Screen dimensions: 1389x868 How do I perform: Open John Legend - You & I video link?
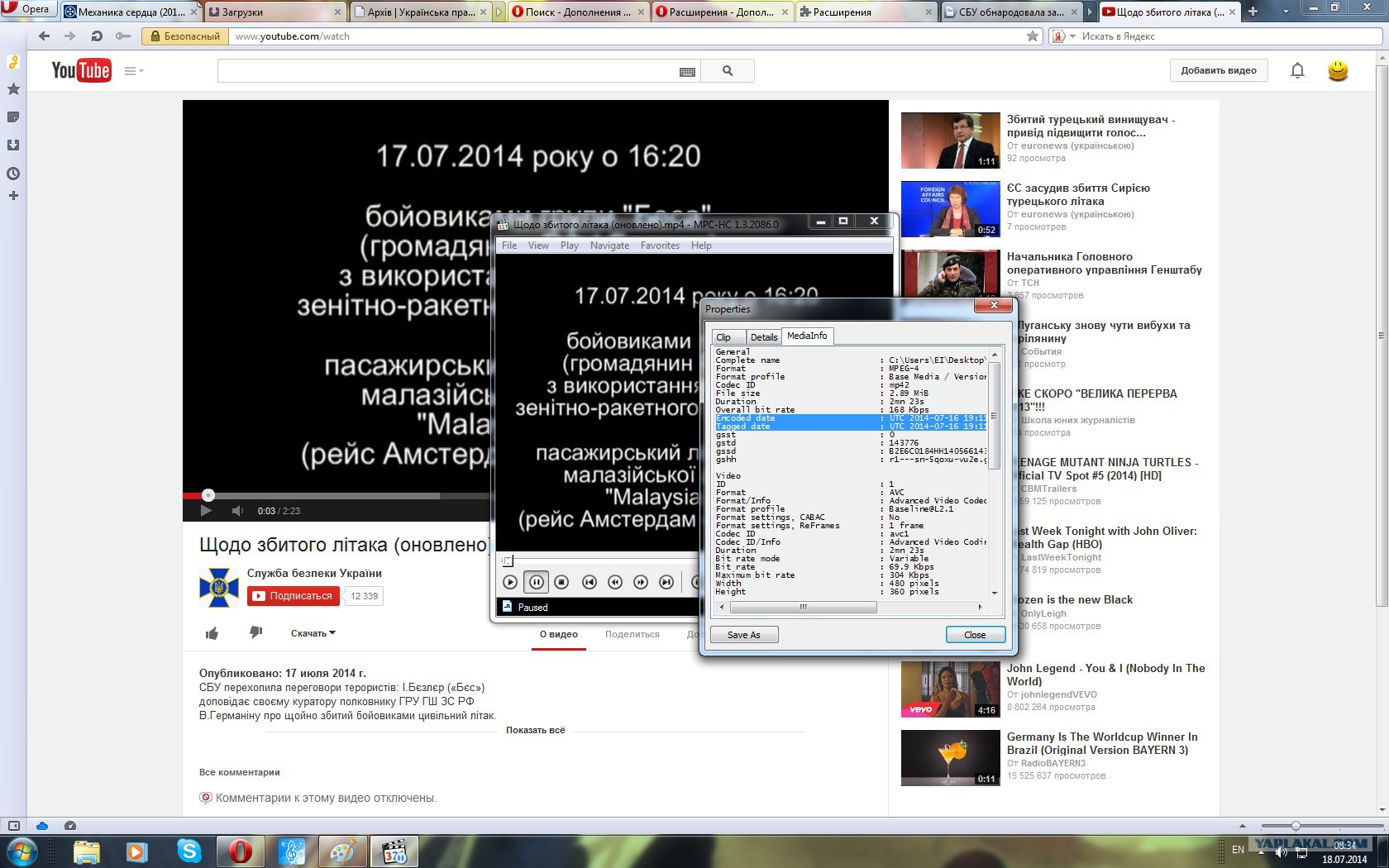1106,675
